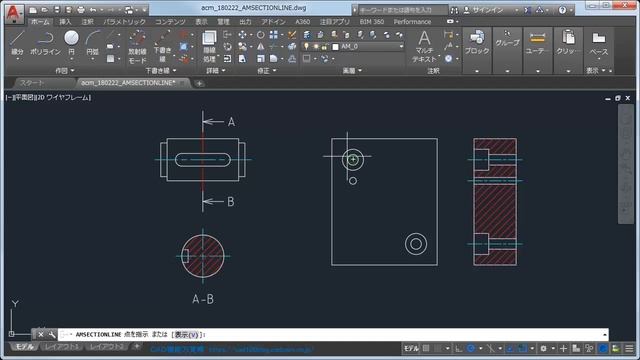Click the Help question mark icon
Screen dimensions: 640x360
562,10
